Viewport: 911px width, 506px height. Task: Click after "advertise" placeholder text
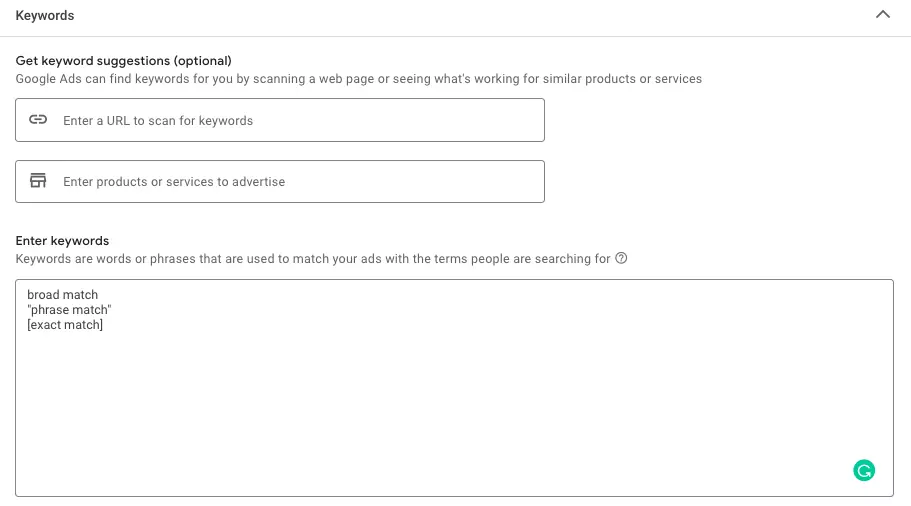407,181
